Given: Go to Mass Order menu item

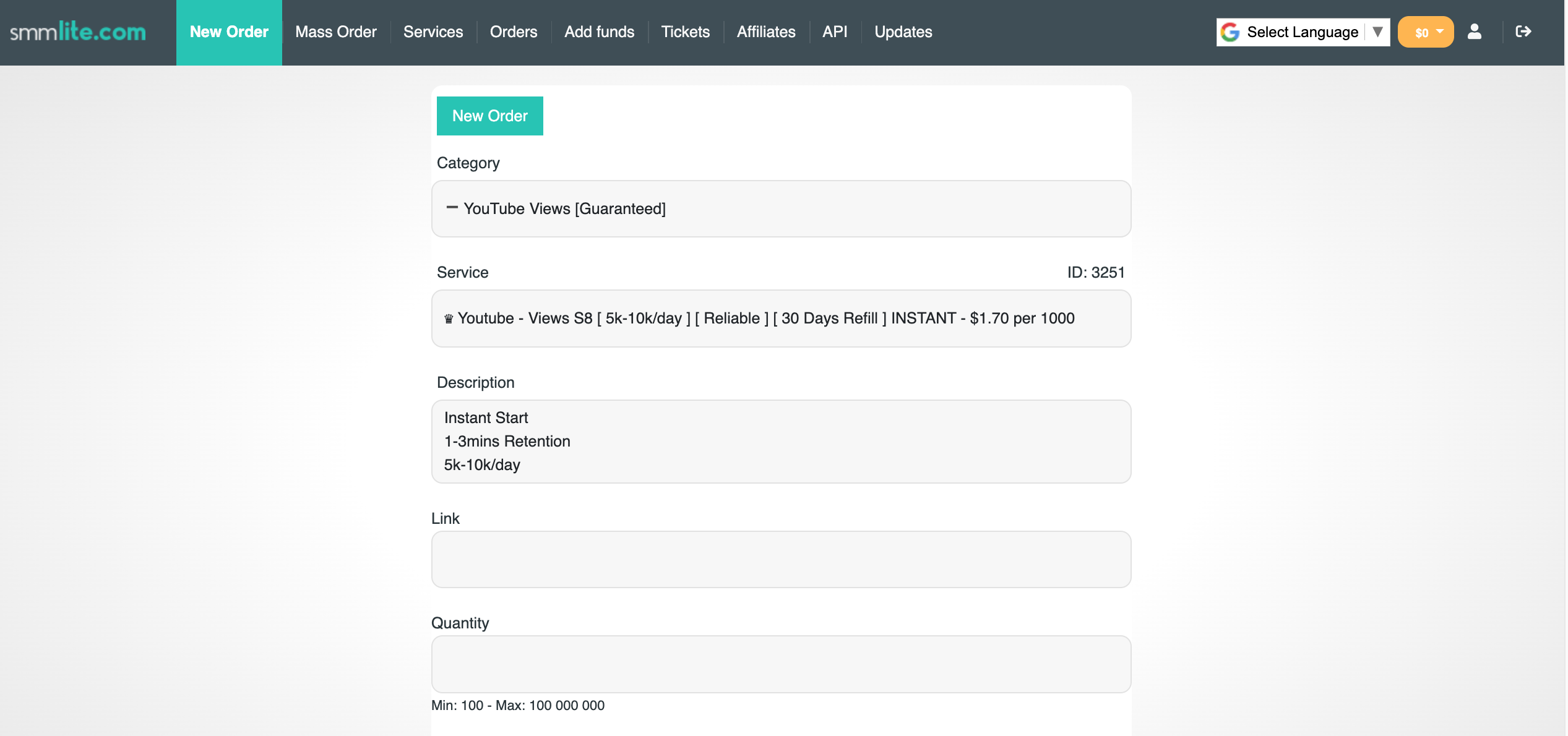Looking at the screenshot, I should pos(336,32).
